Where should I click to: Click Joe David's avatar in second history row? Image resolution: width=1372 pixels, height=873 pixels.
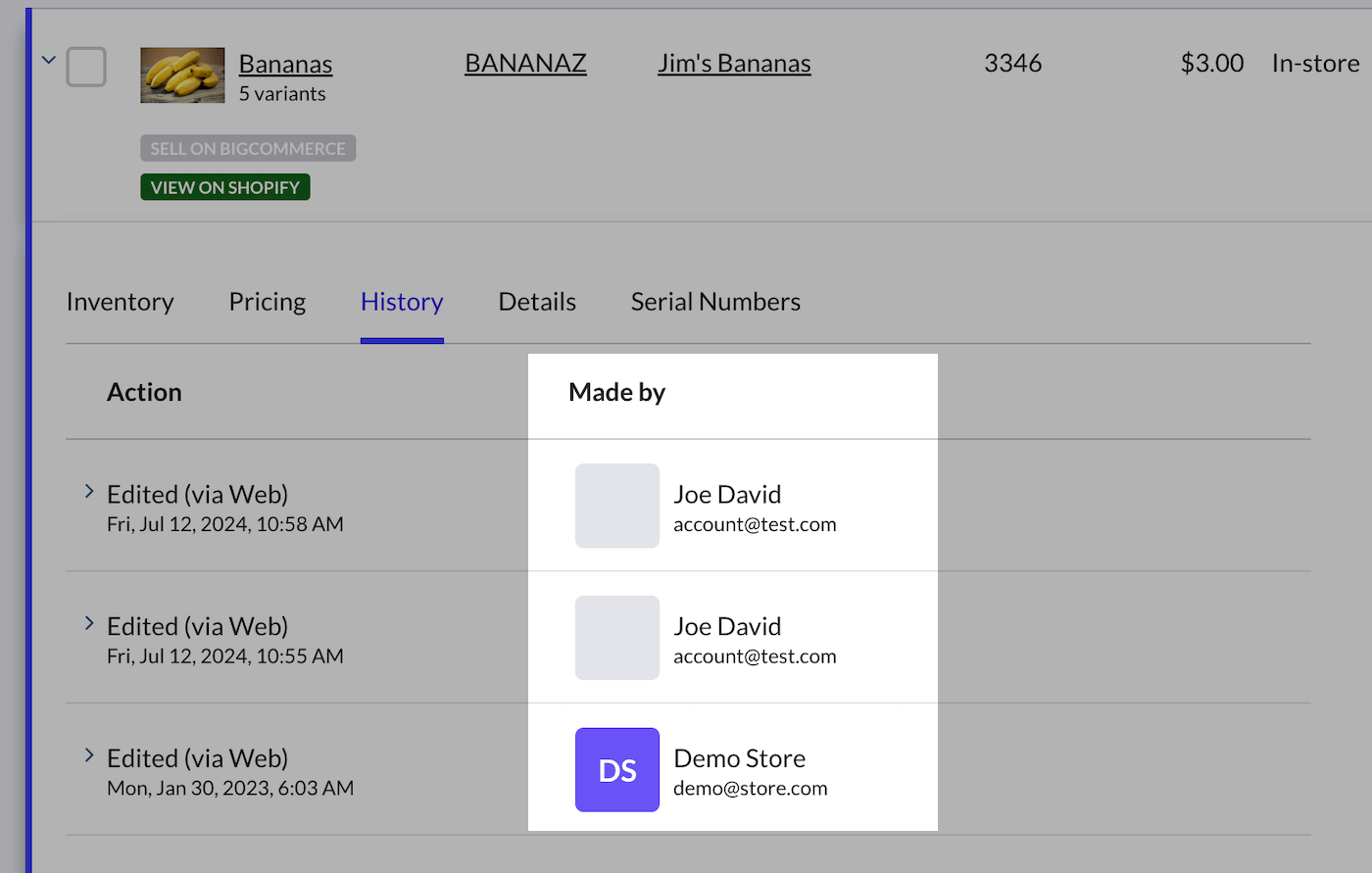[x=616, y=638]
